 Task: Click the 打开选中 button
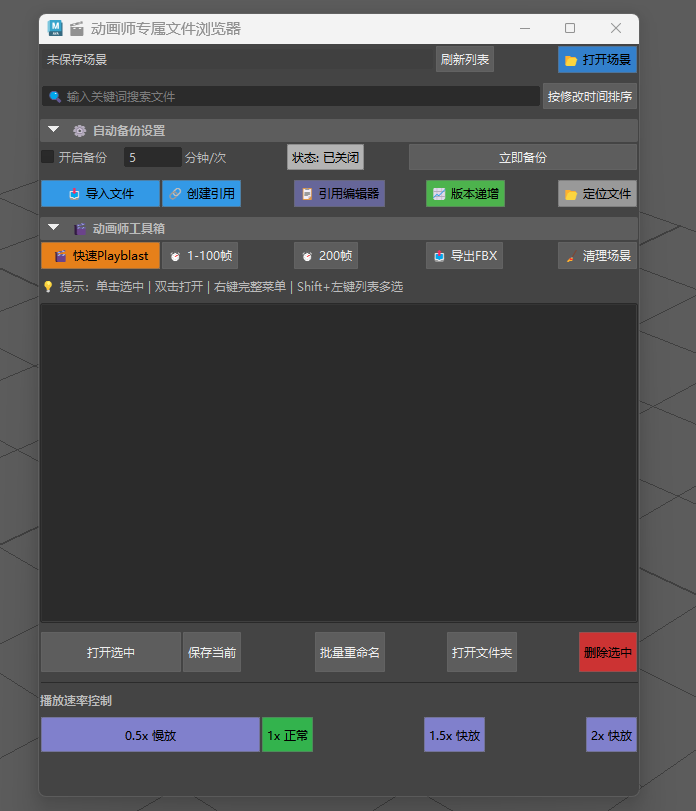pyautogui.click(x=111, y=652)
